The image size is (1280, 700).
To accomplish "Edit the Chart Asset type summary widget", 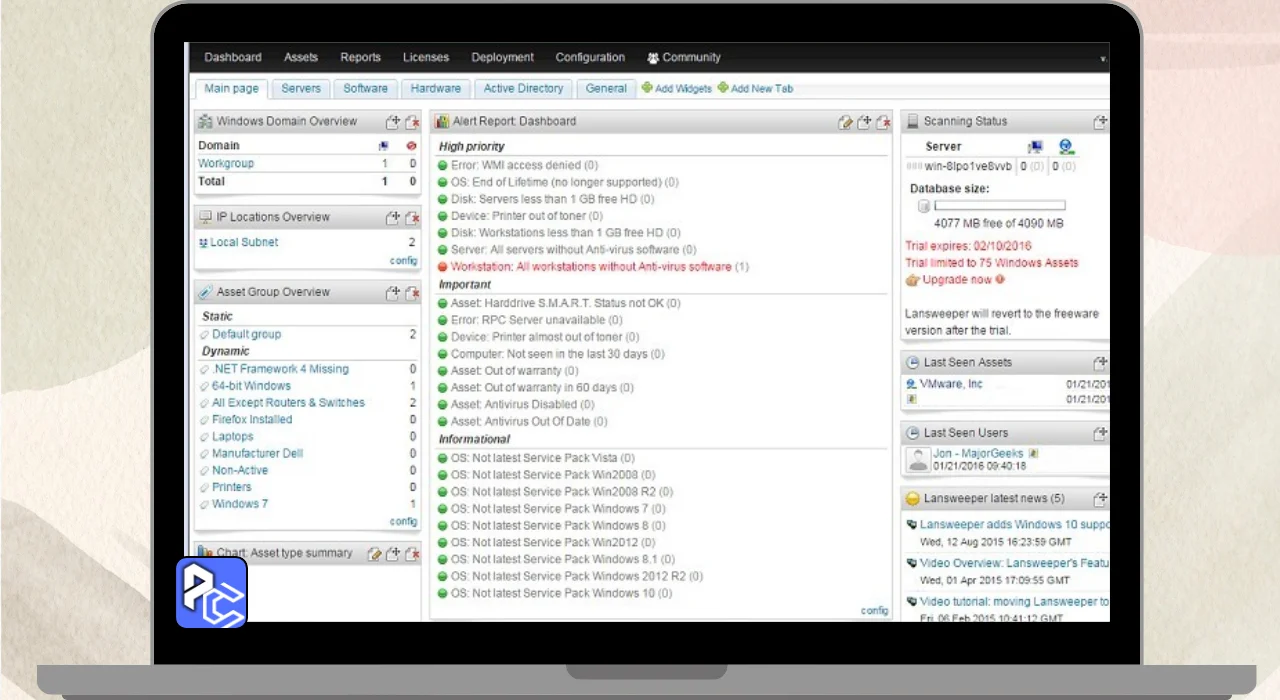I will click(375, 553).
